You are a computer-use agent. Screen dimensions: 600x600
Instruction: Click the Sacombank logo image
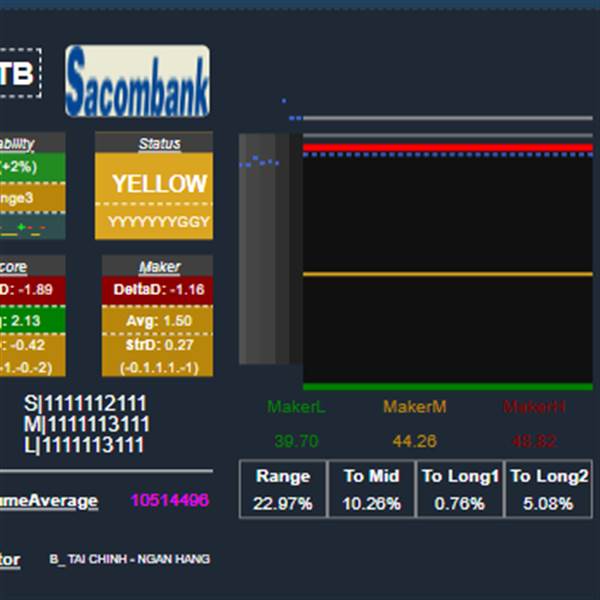[137, 81]
